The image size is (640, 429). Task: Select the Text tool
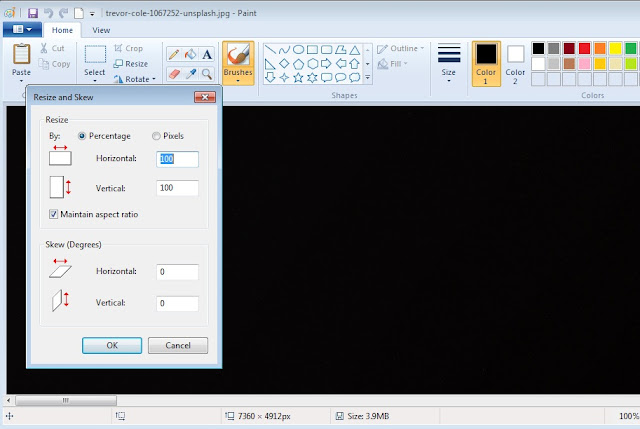pyautogui.click(x=207, y=54)
